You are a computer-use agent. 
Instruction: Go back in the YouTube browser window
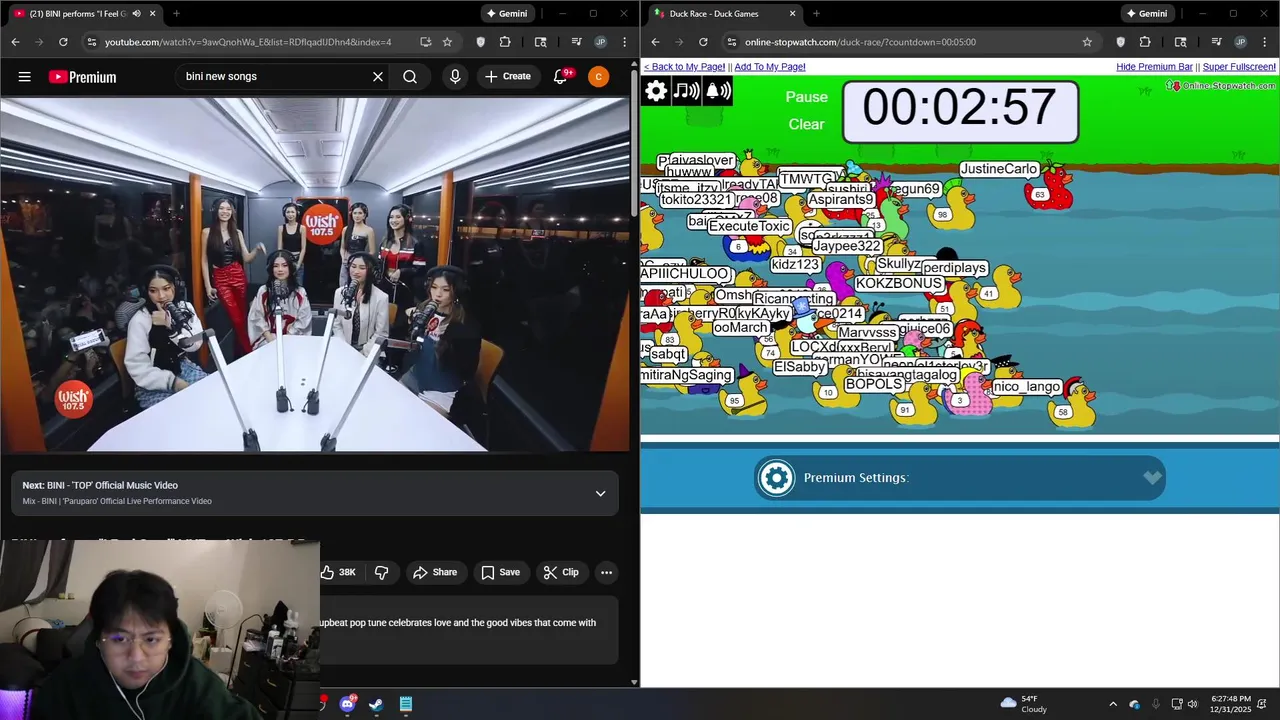[x=15, y=42]
